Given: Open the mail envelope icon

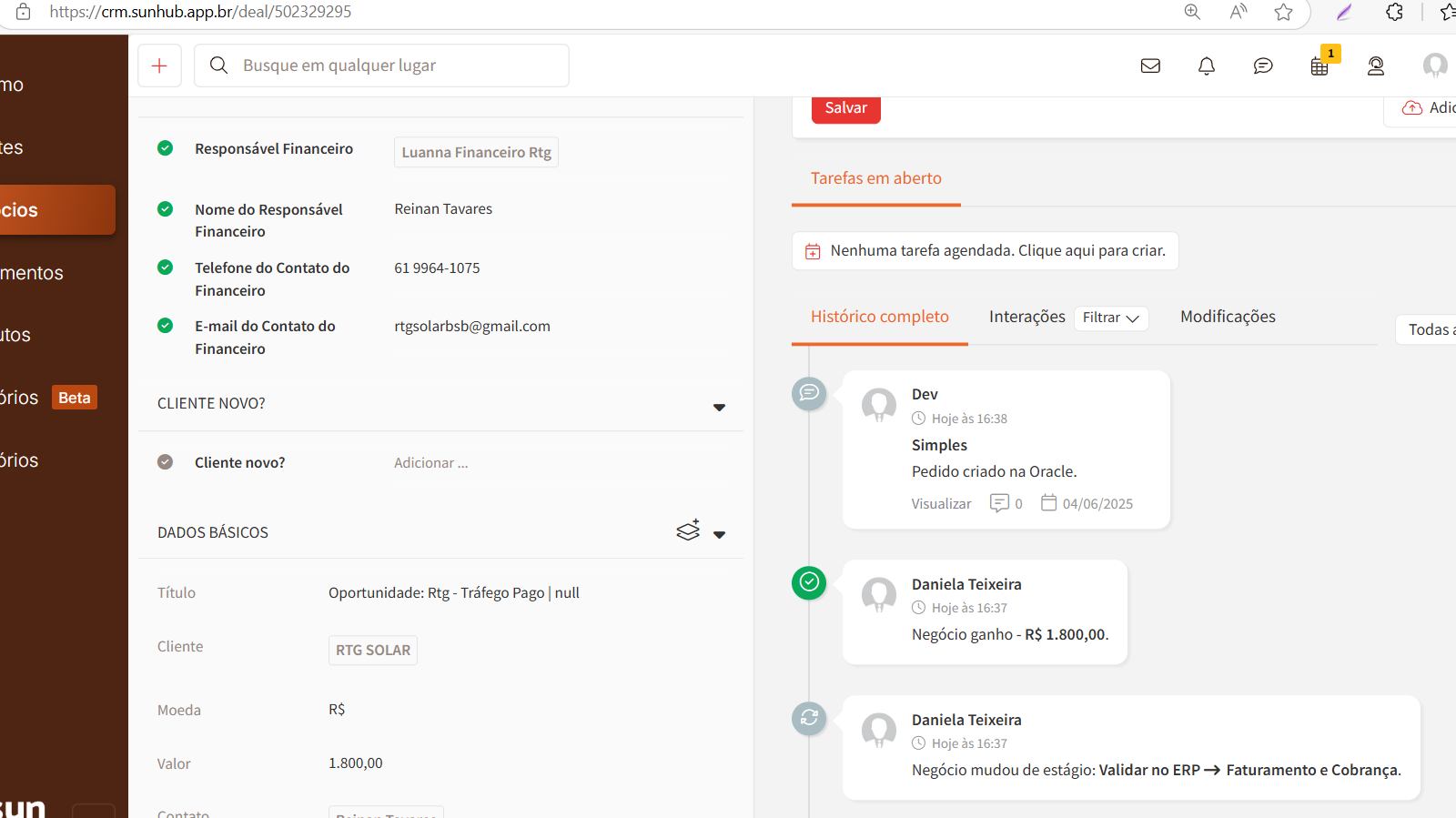Looking at the screenshot, I should click(x=1150, y=66).
